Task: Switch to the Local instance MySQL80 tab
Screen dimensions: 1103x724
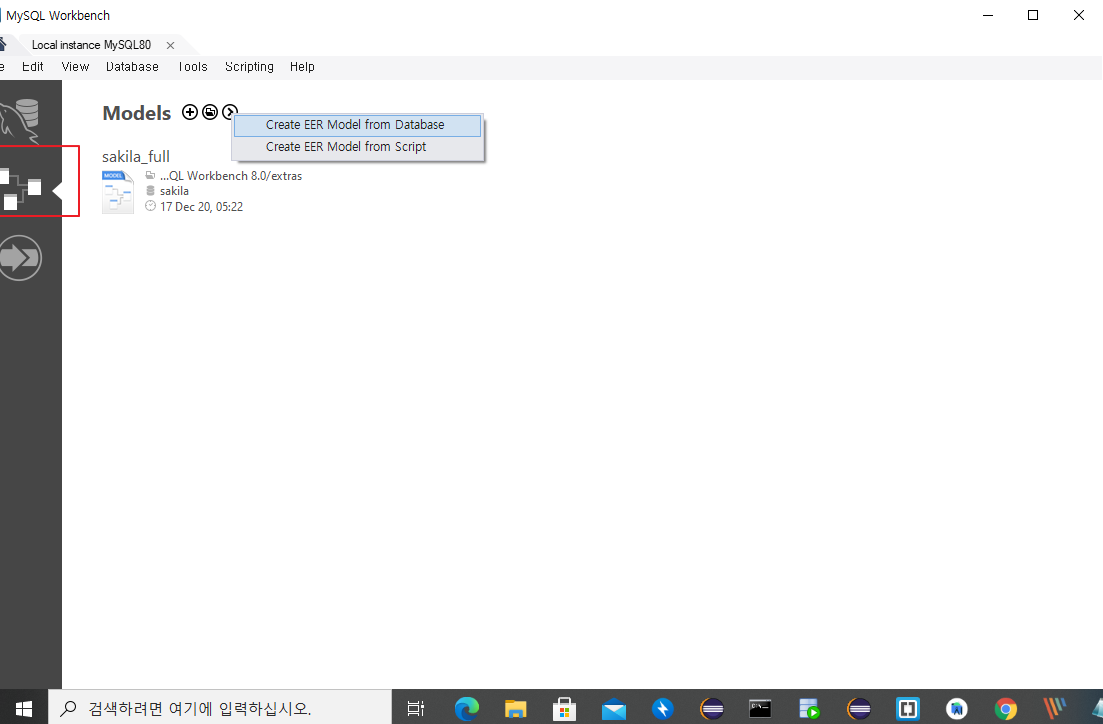Action: (x=91, y=45)
